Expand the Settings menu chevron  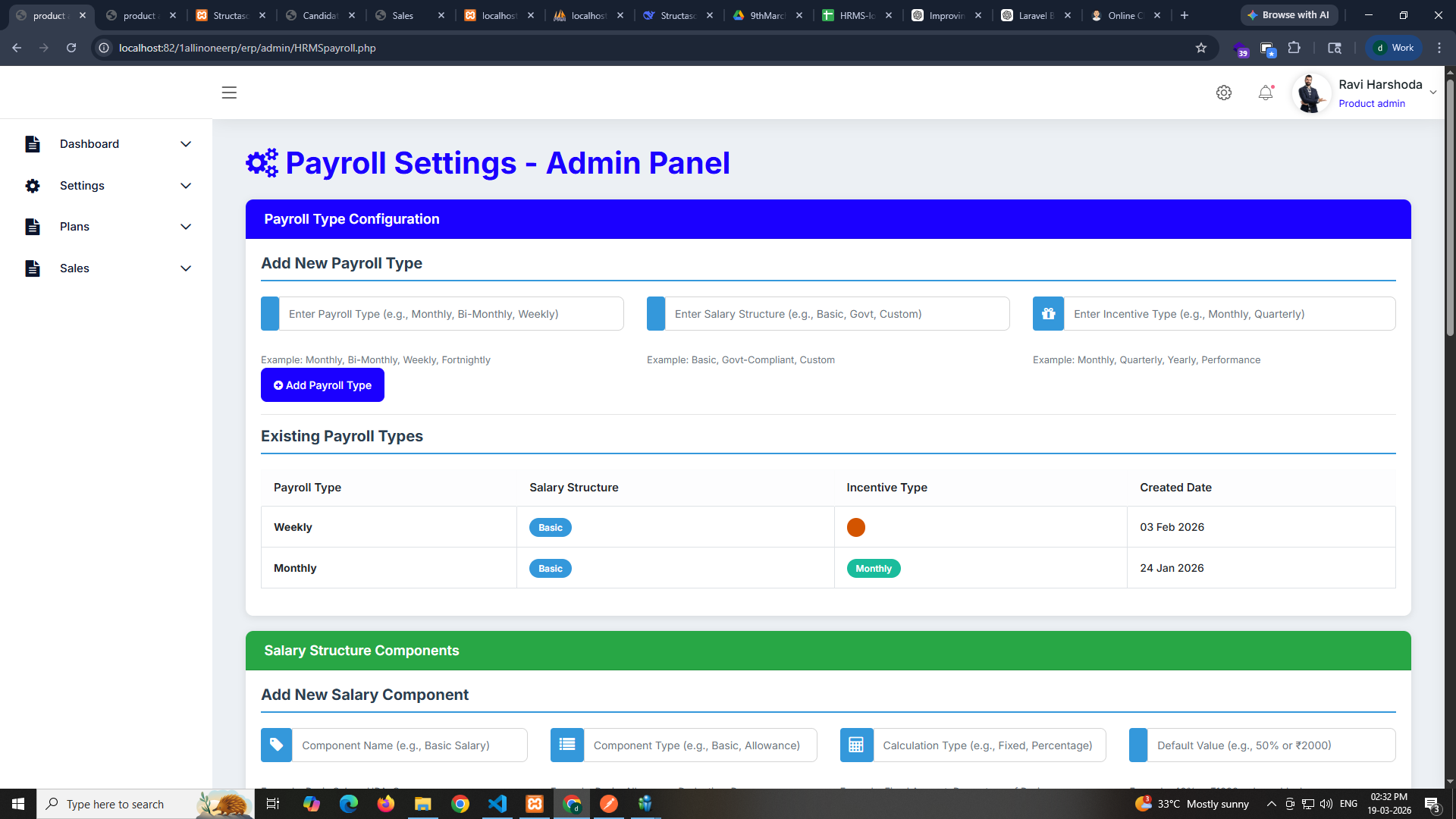tap(186, 186)
